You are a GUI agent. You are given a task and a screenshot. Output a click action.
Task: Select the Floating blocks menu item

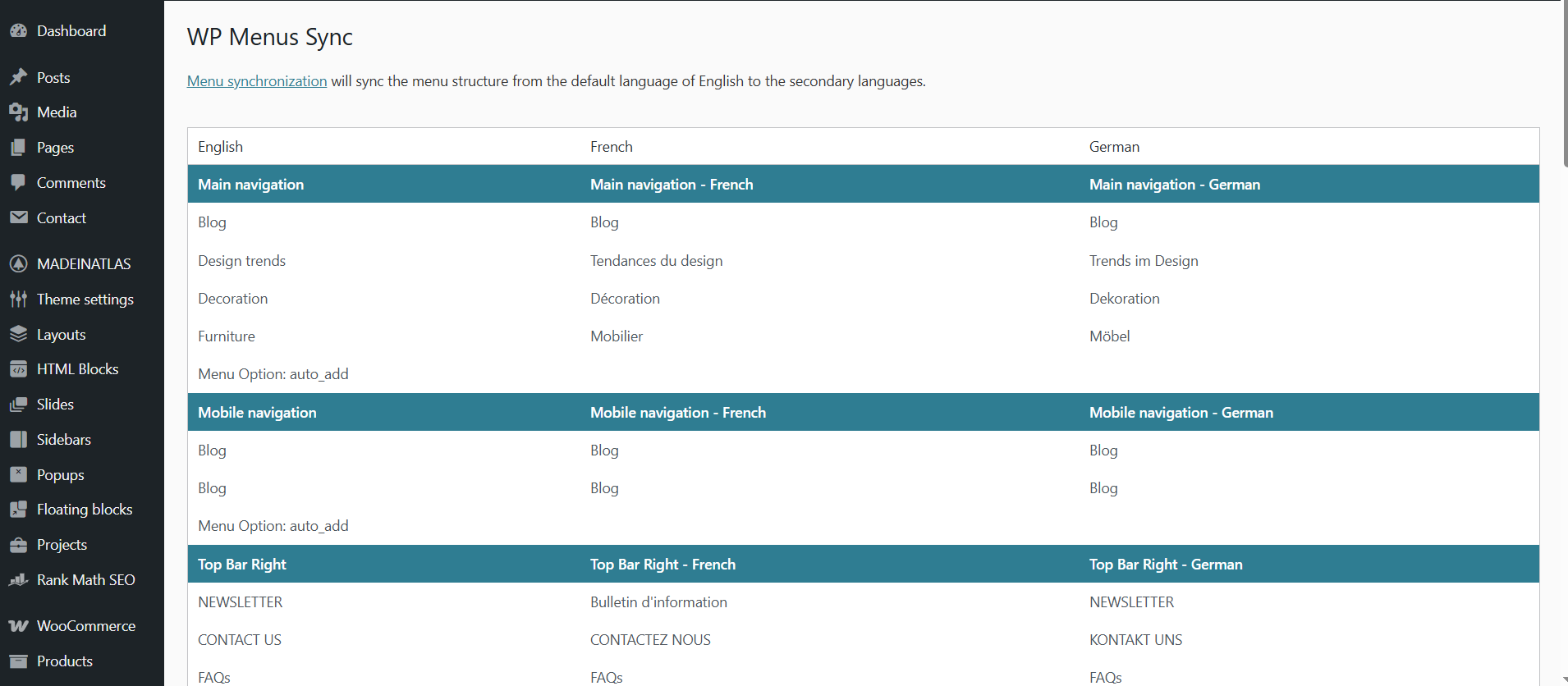(x=84, y=510)
